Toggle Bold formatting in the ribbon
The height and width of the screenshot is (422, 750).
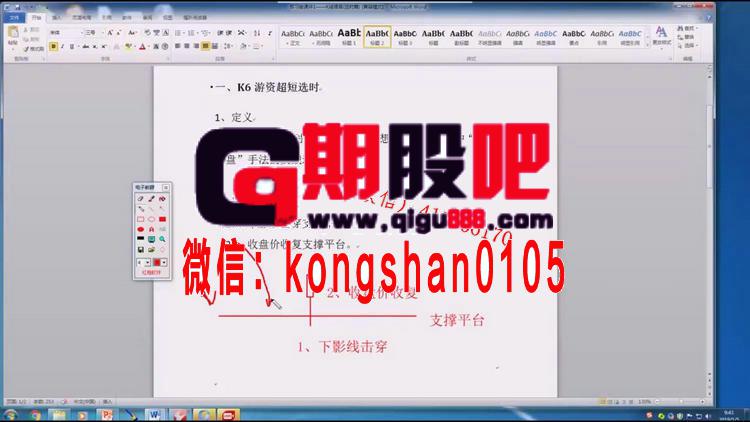click(54, 46)
